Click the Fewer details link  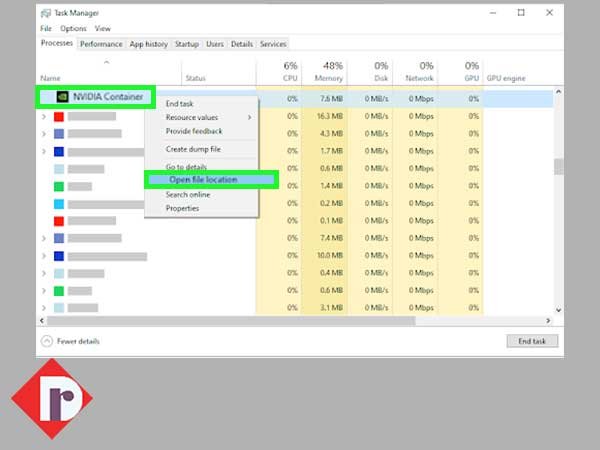78,341
